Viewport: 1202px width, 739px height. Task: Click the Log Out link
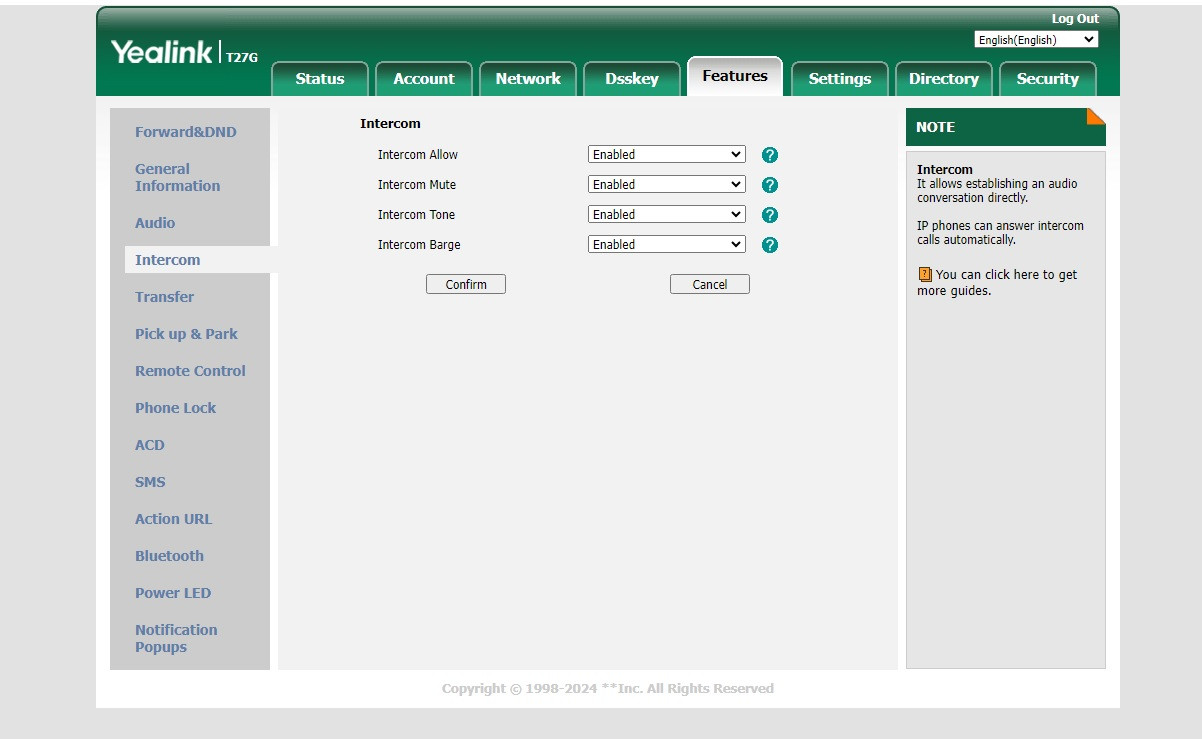(x=1074, y=19)
